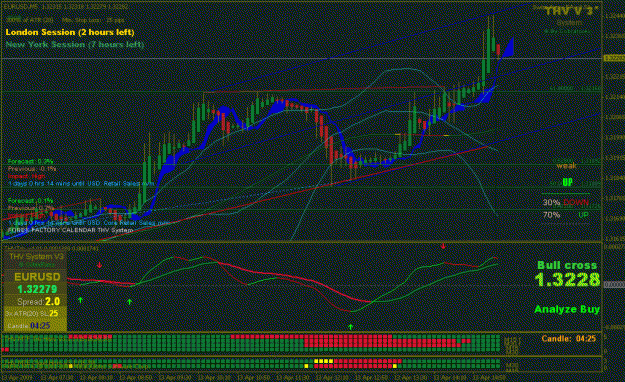Image resolution: width=625 pixels, height=382 pixels.
Task: Click the USD Retail Sales m/m countdown text
Action: (x=81, y=183)
